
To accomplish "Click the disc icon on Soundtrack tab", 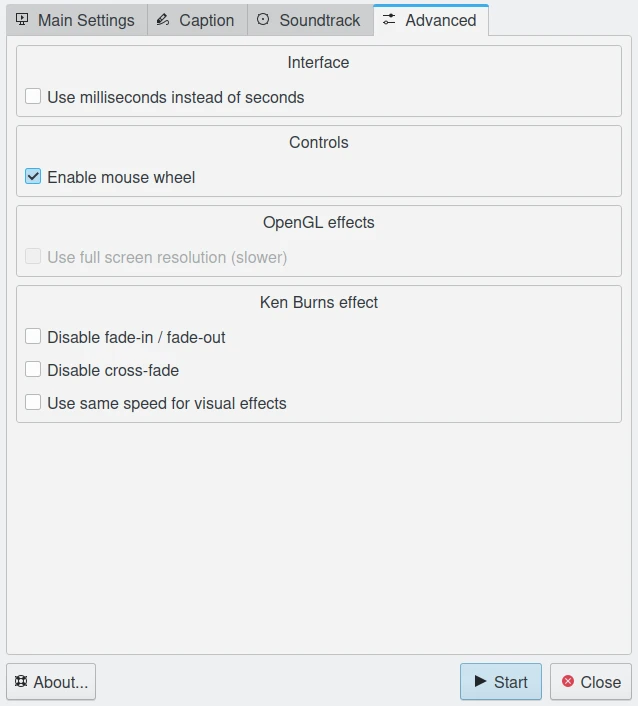I will 263,20.
